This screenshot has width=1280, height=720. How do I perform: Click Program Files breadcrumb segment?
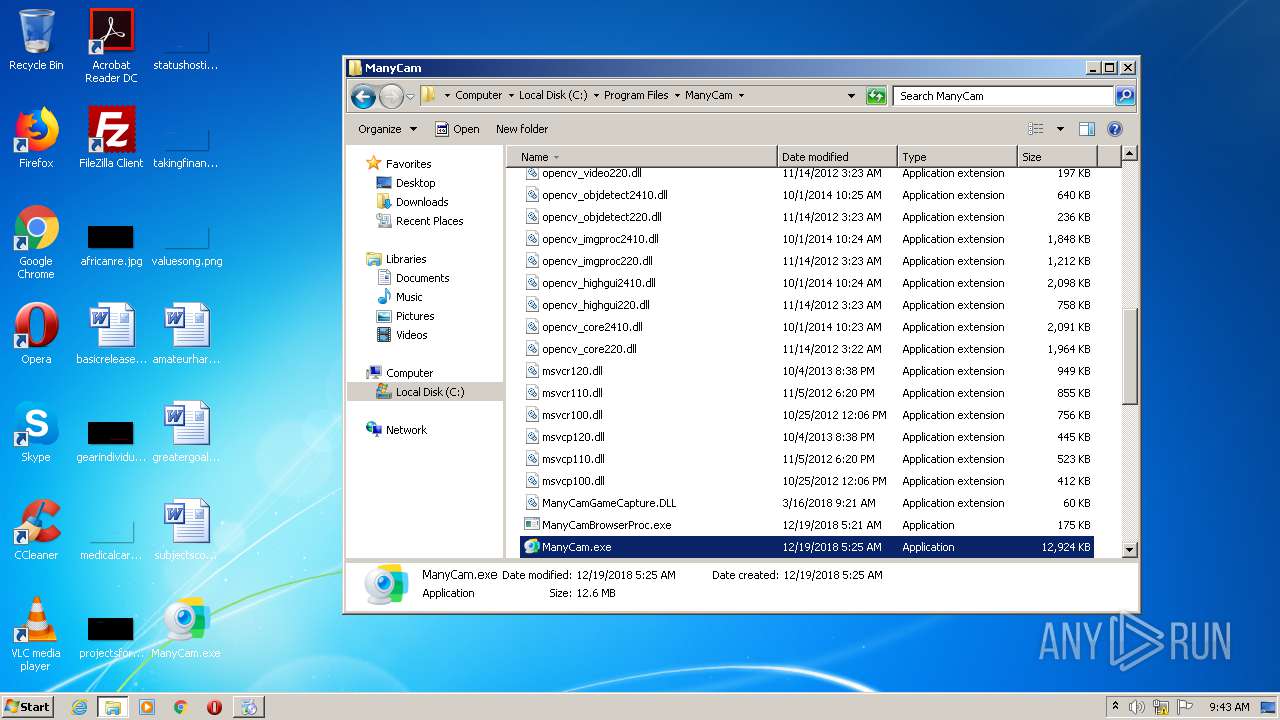636,95
